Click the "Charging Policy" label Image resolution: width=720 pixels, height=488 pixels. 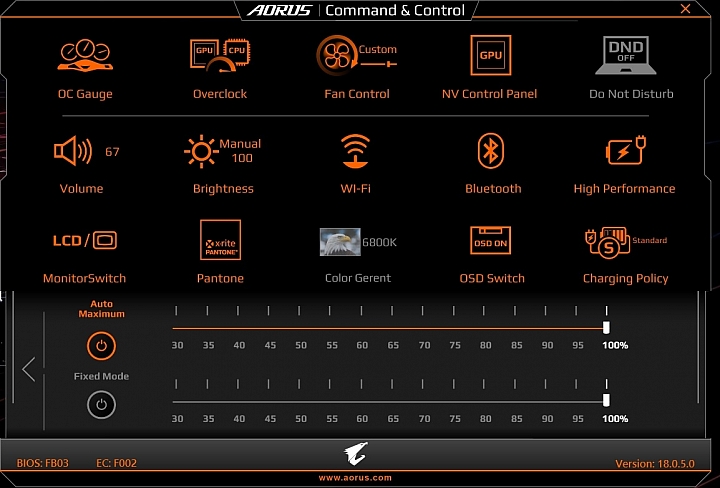click(625, 279)
